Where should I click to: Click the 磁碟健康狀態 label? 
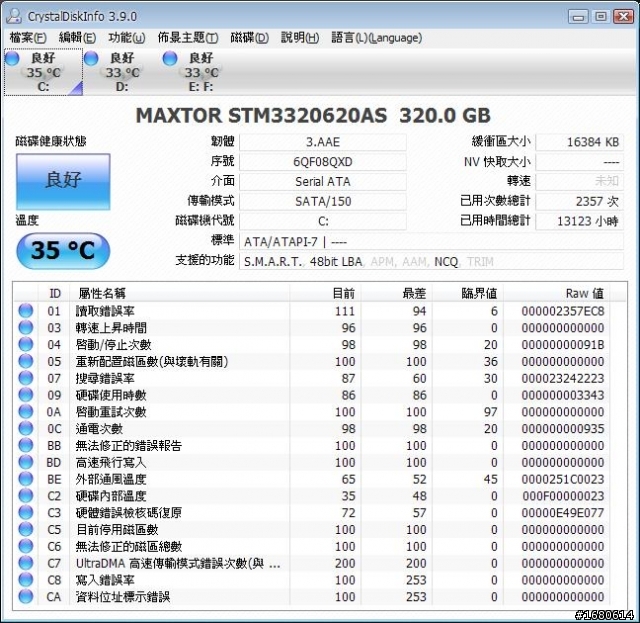(51, 141)
